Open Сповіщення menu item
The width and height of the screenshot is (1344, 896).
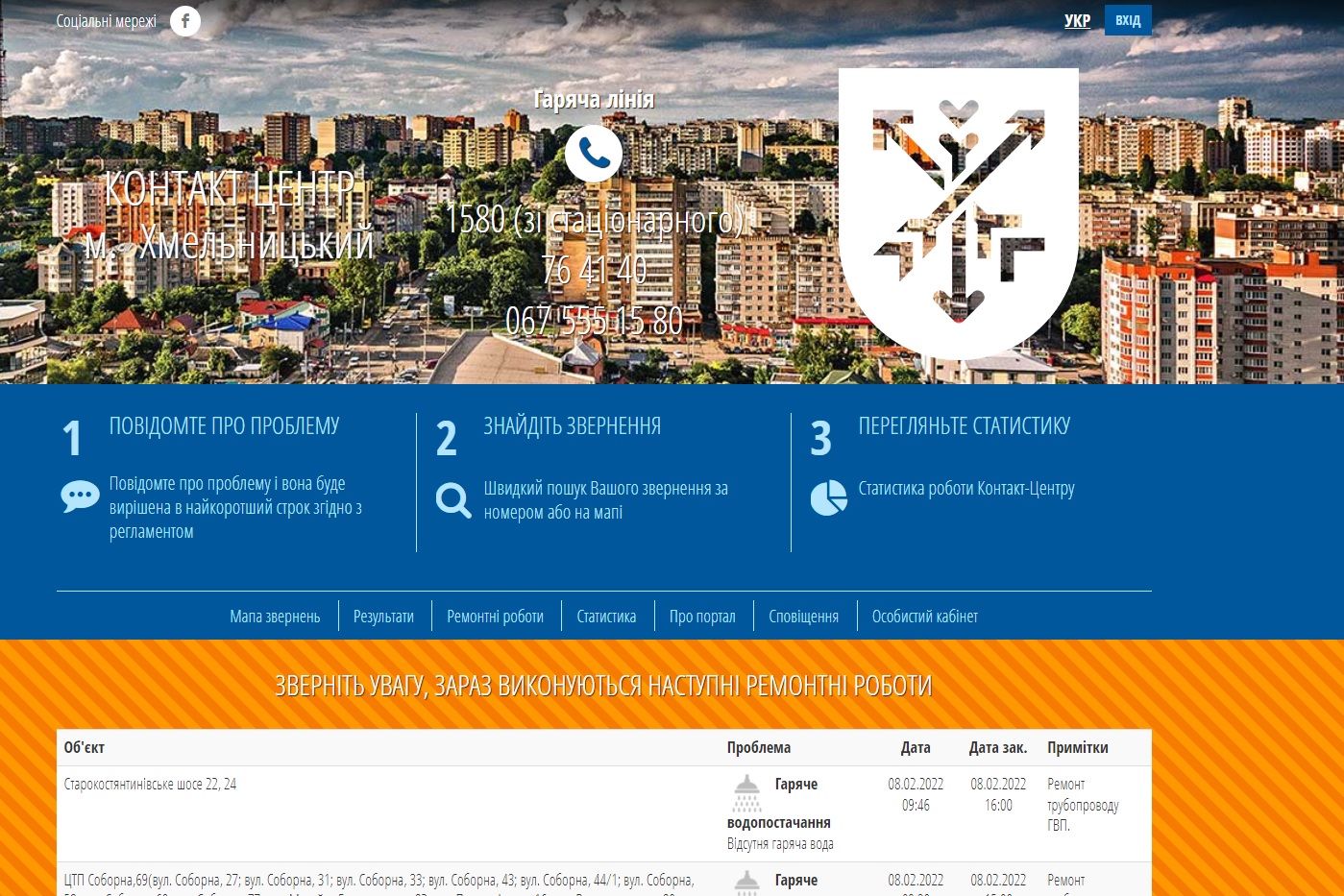point(803,617)
